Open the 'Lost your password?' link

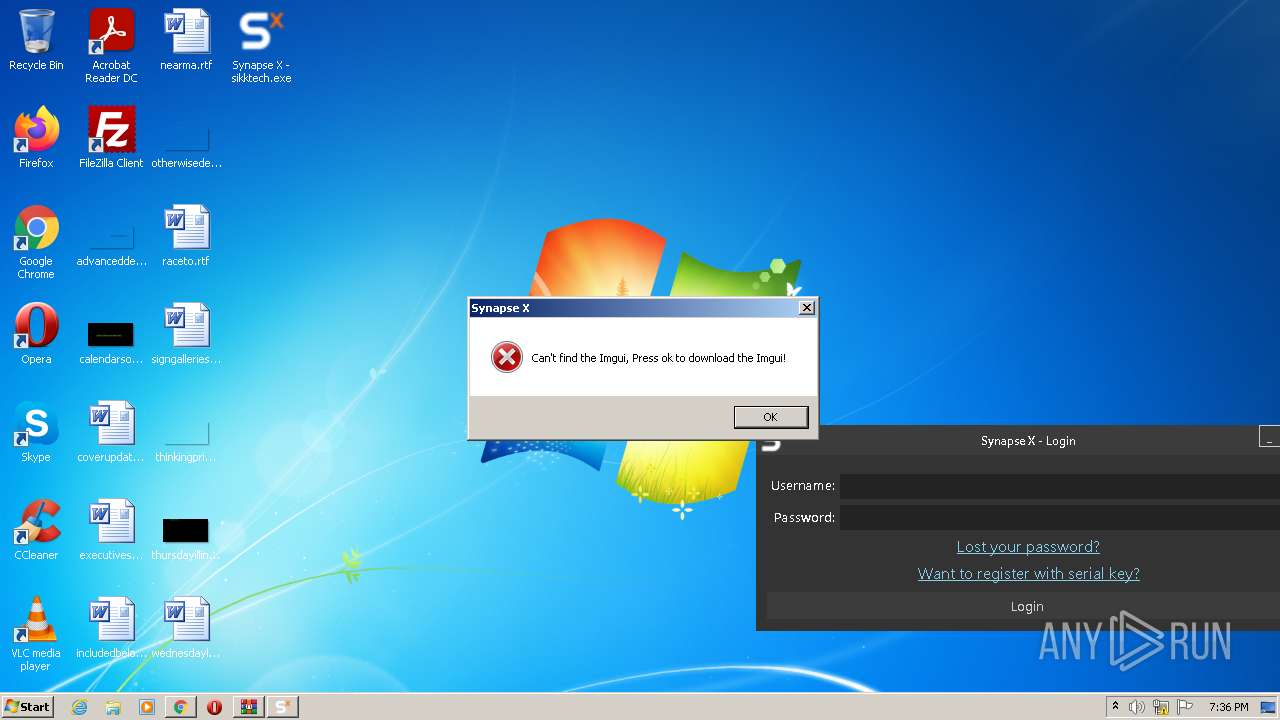tap(1028, 547)
